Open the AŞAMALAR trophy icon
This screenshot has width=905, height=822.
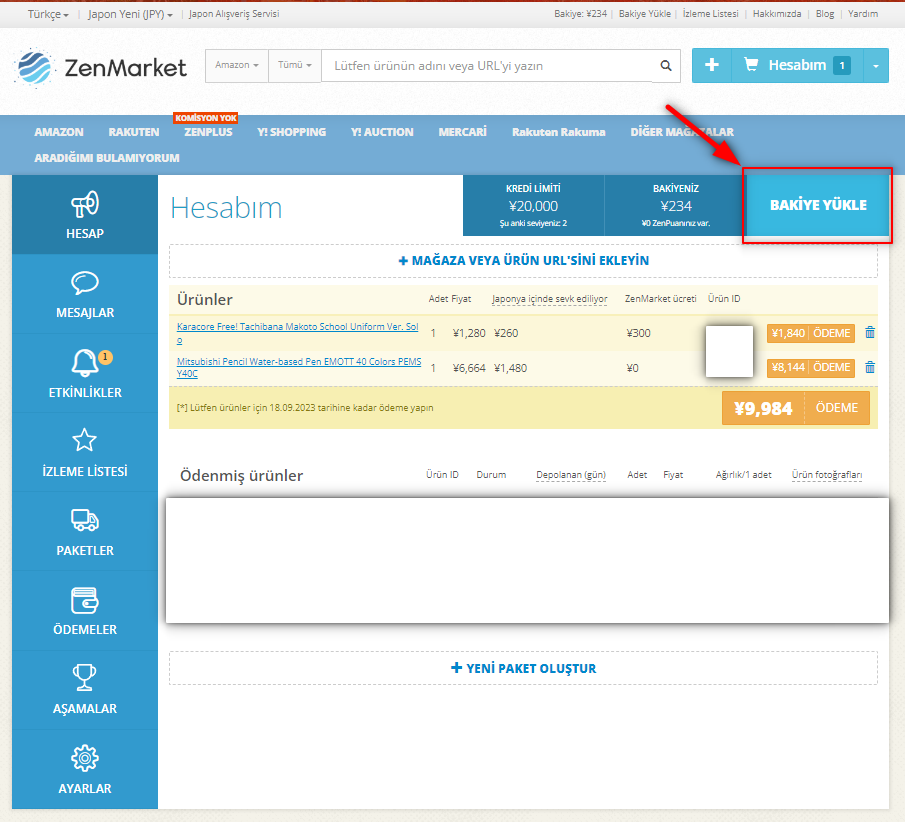pyautogui.click(x=85, y=678)
